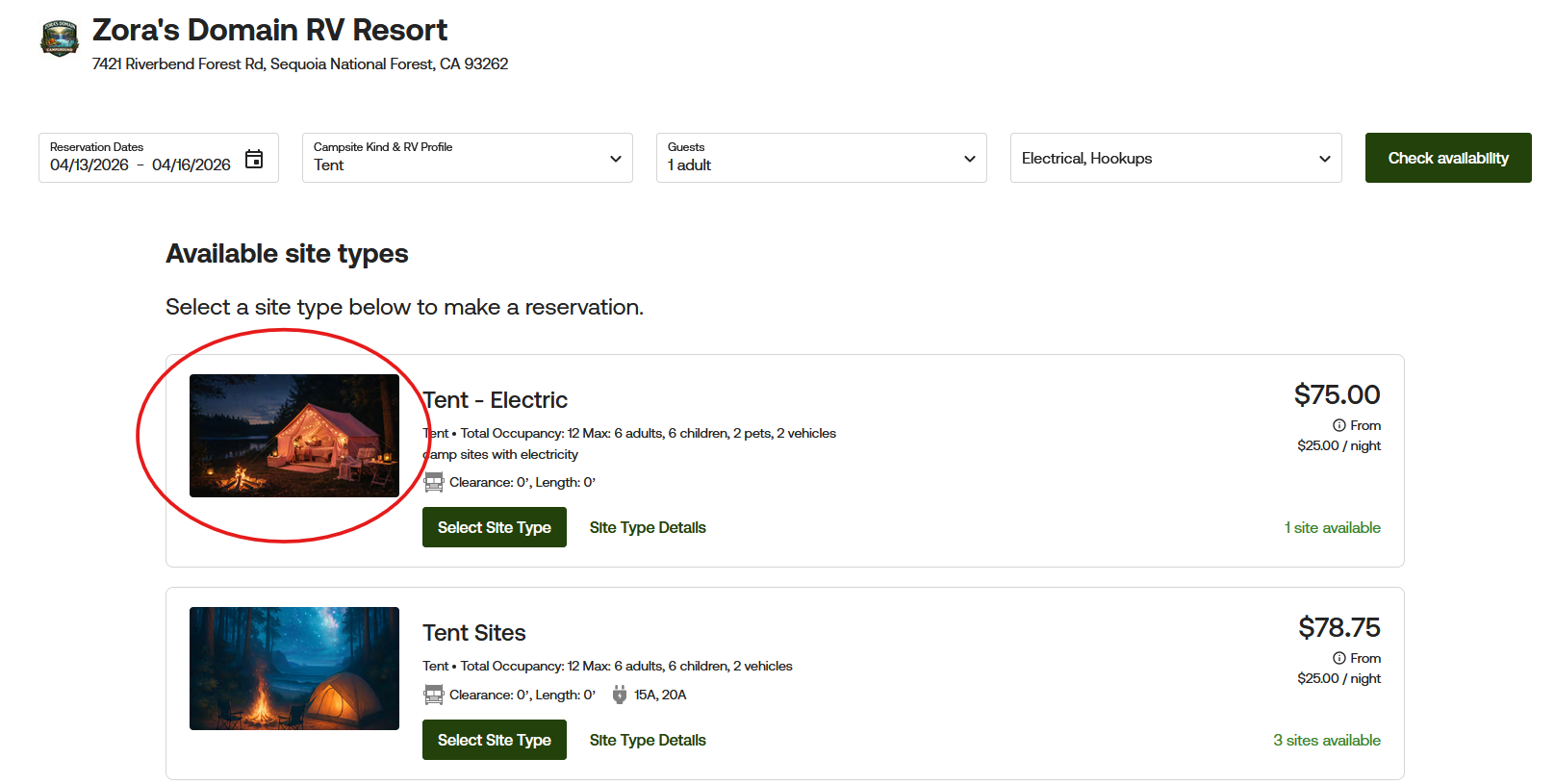
Task: Click the info icon beside Tent Sites price
Action: 1338,658
